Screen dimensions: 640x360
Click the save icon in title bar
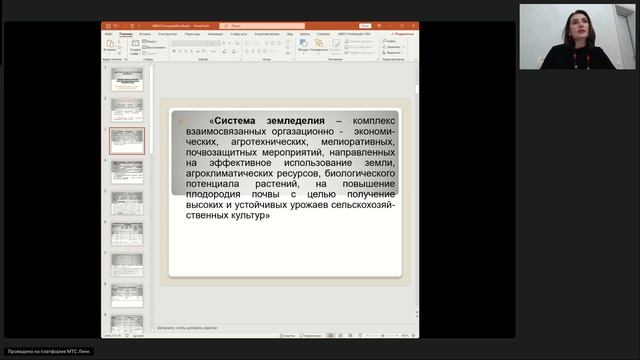(108, 26)
